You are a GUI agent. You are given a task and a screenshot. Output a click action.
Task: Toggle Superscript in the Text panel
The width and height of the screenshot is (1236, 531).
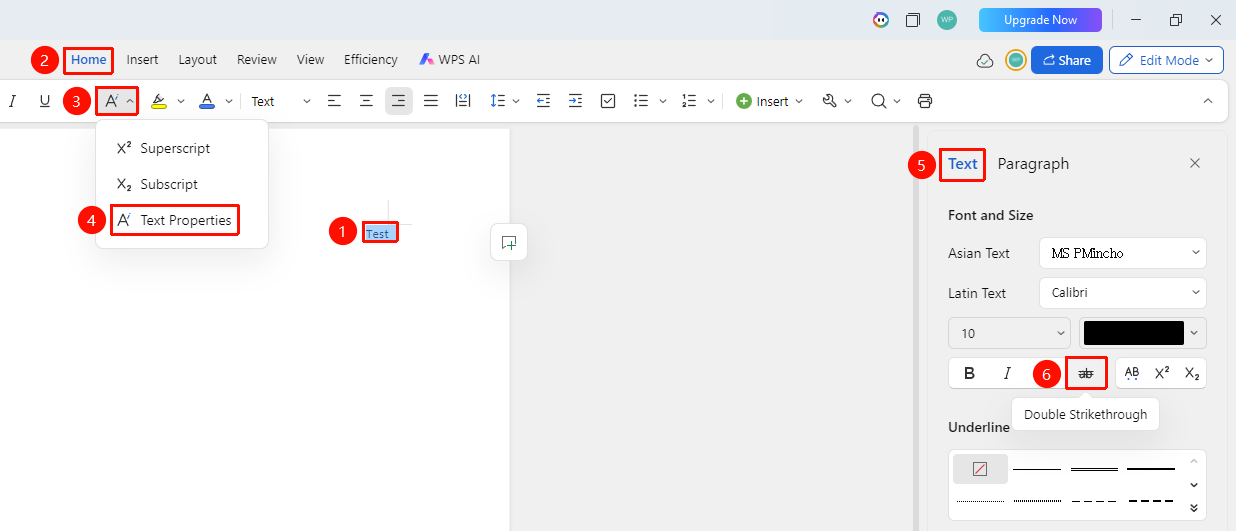click(x=1162, y=373)
